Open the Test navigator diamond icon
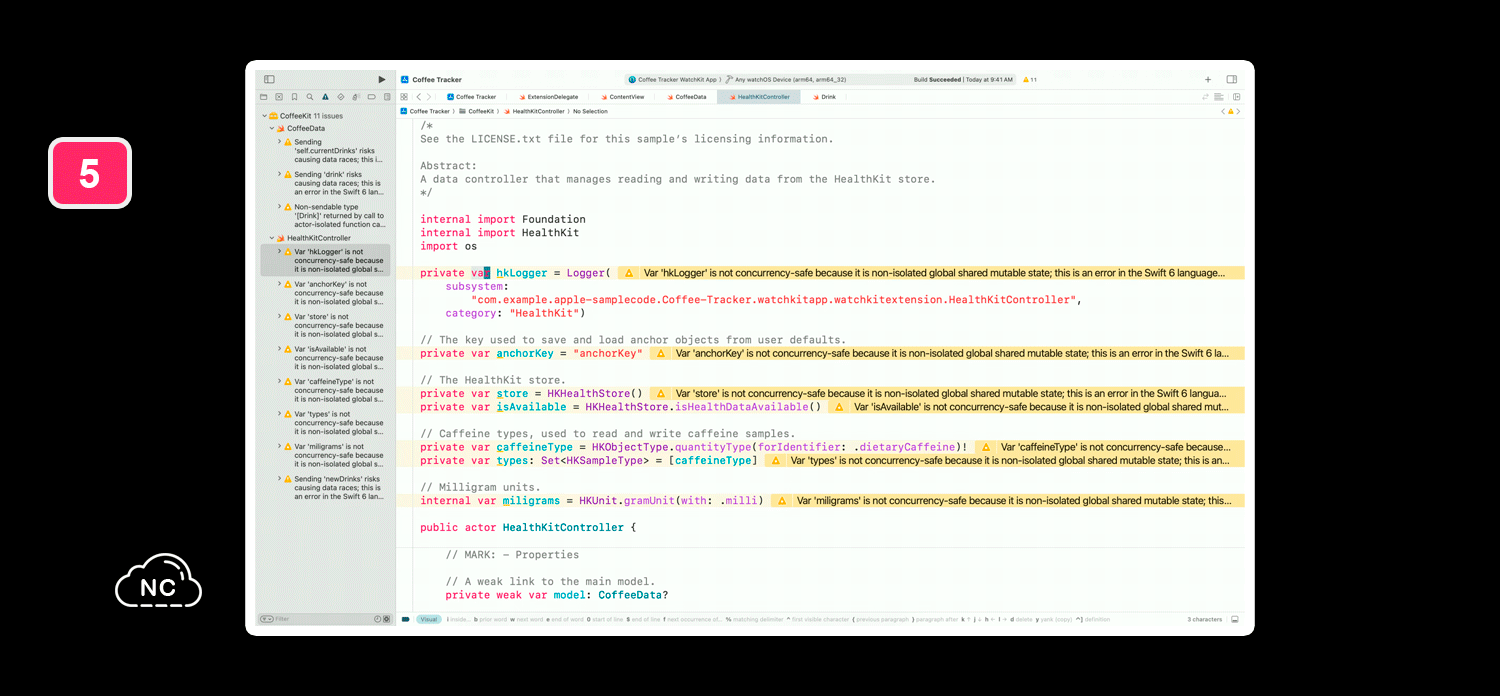1500x696 pixels. pyautogui.click(x=341, y=97)
